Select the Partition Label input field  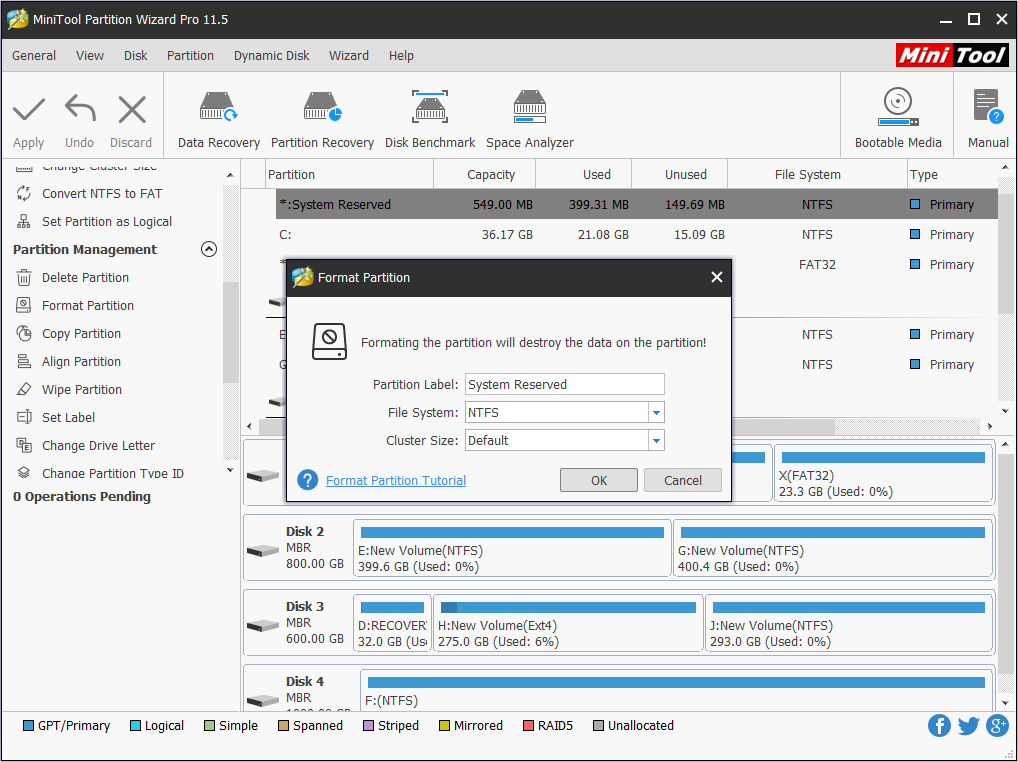(564, 384)
